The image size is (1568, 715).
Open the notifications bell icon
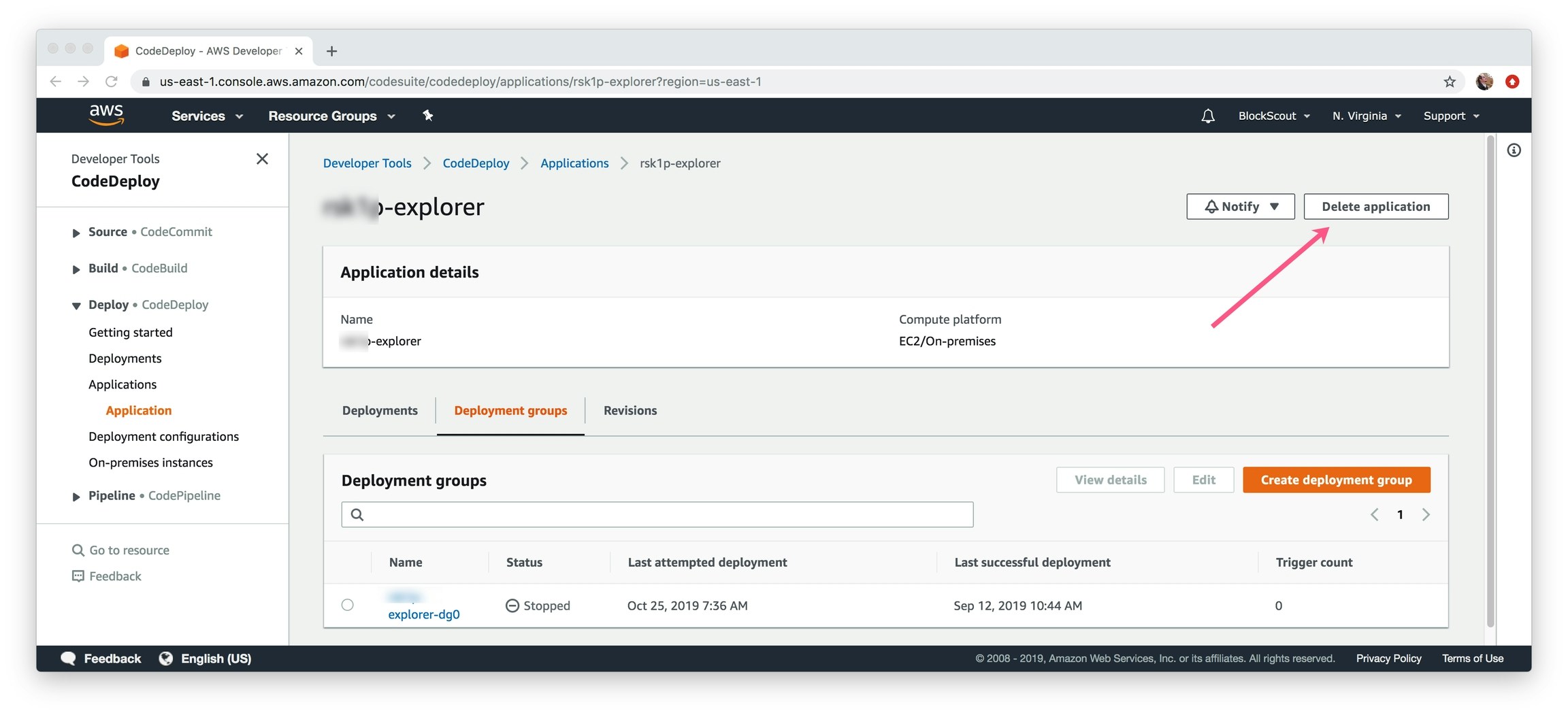(1207, 116)
